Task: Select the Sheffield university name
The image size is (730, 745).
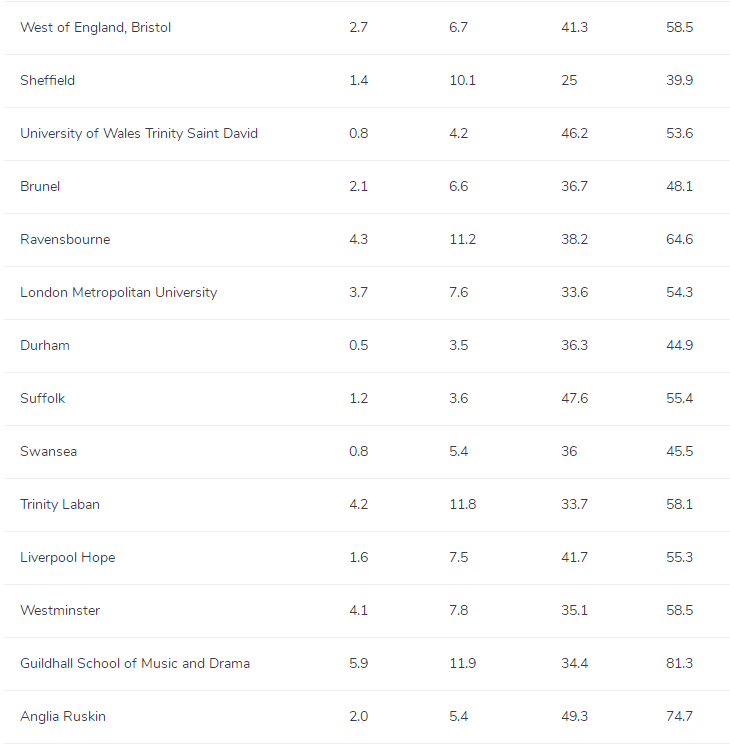Action: [47, 80]
